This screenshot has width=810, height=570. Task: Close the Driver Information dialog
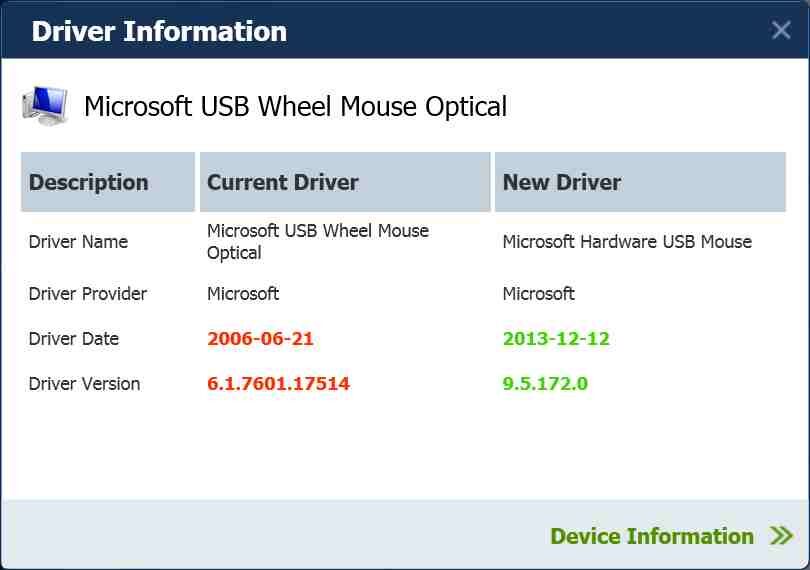781,30
